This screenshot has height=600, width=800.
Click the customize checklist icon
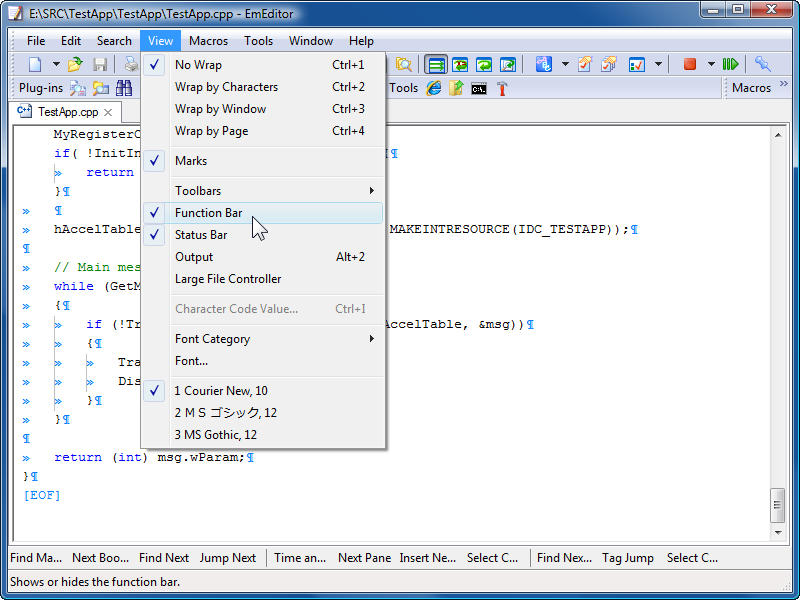tap(637, 65)
